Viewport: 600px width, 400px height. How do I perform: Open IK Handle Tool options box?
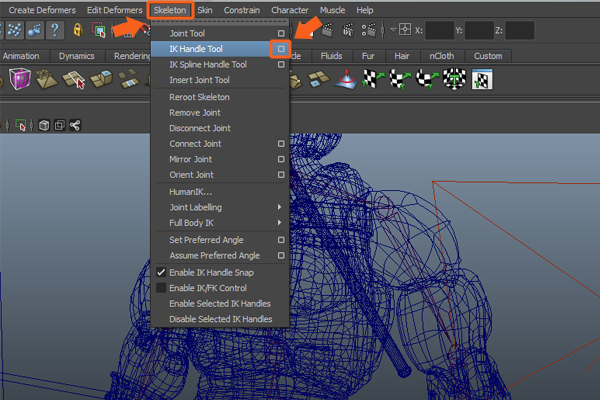[x=281, y=48]
